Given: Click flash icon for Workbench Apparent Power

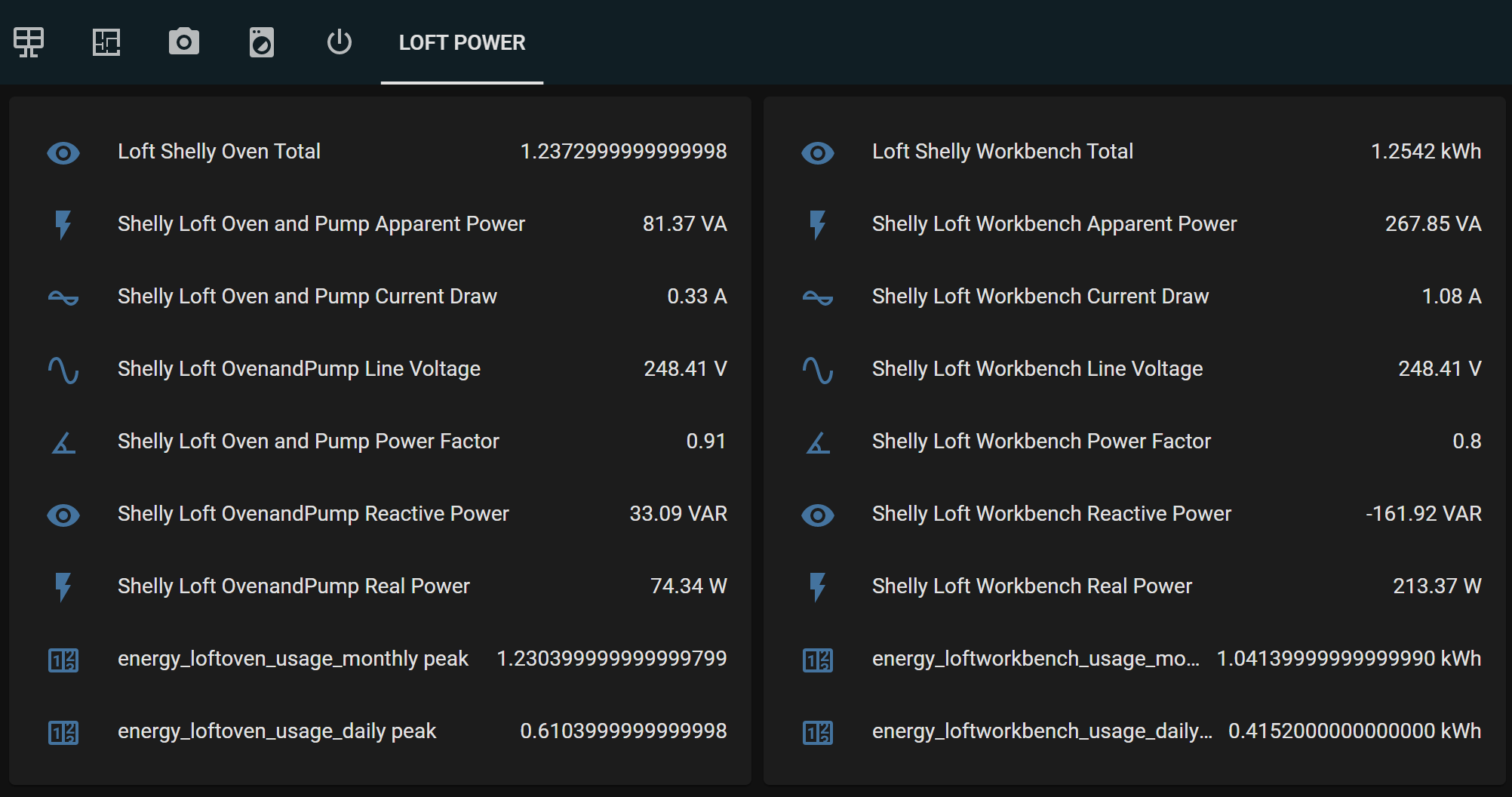Looking at the screenshot, I should pyautogui.click(x=818, y=225).
